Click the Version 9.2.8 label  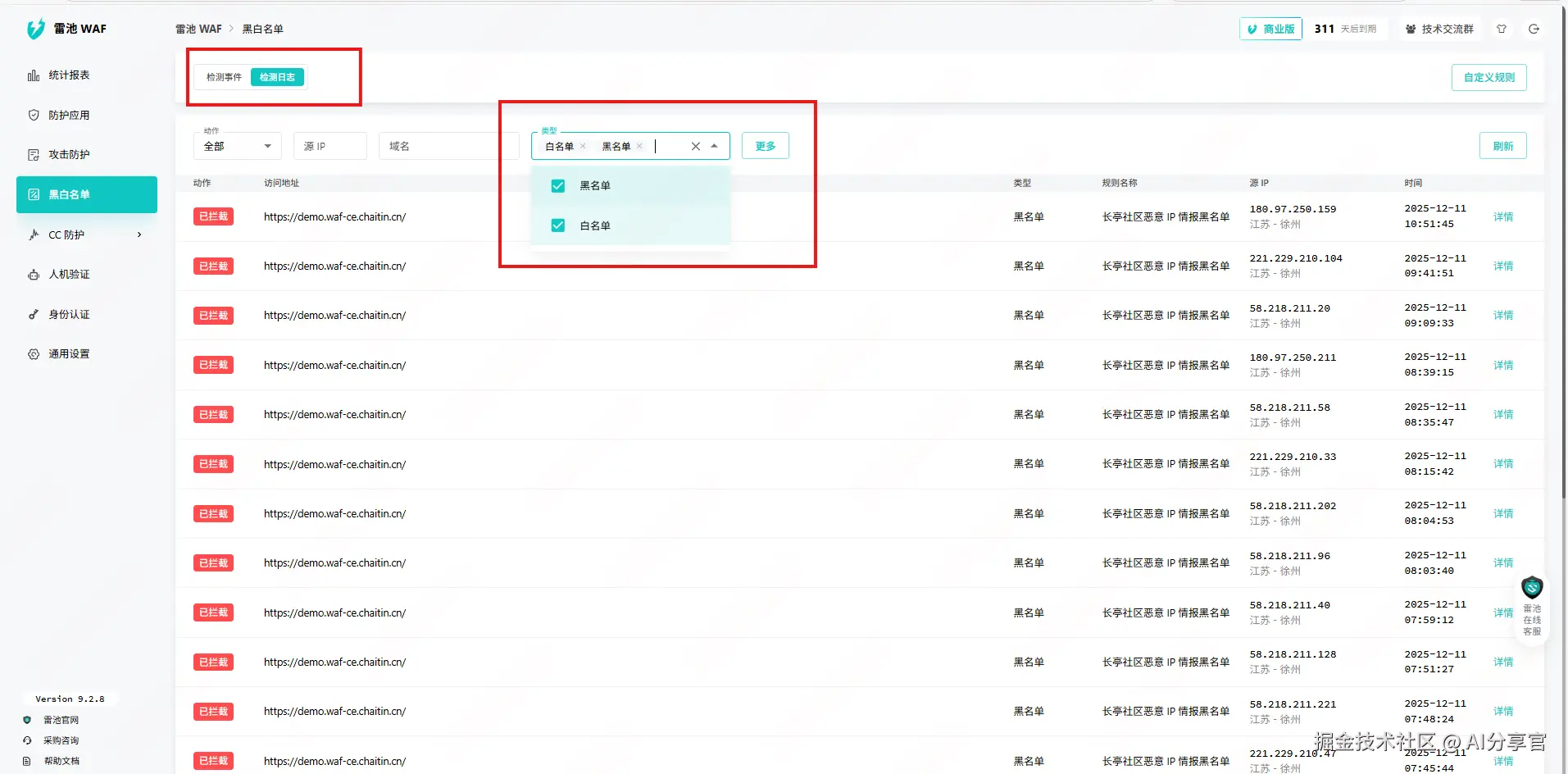[70, 699]
